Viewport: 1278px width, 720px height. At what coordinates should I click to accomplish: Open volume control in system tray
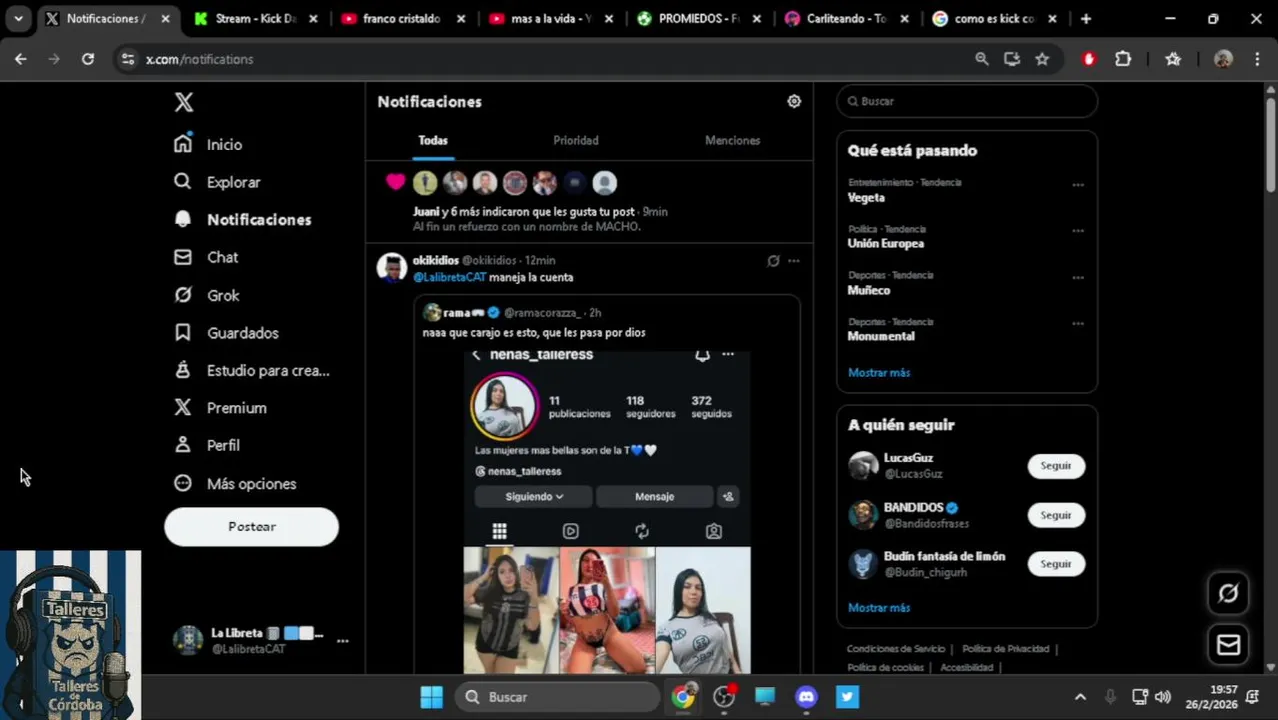click(x=1162, y=697)
